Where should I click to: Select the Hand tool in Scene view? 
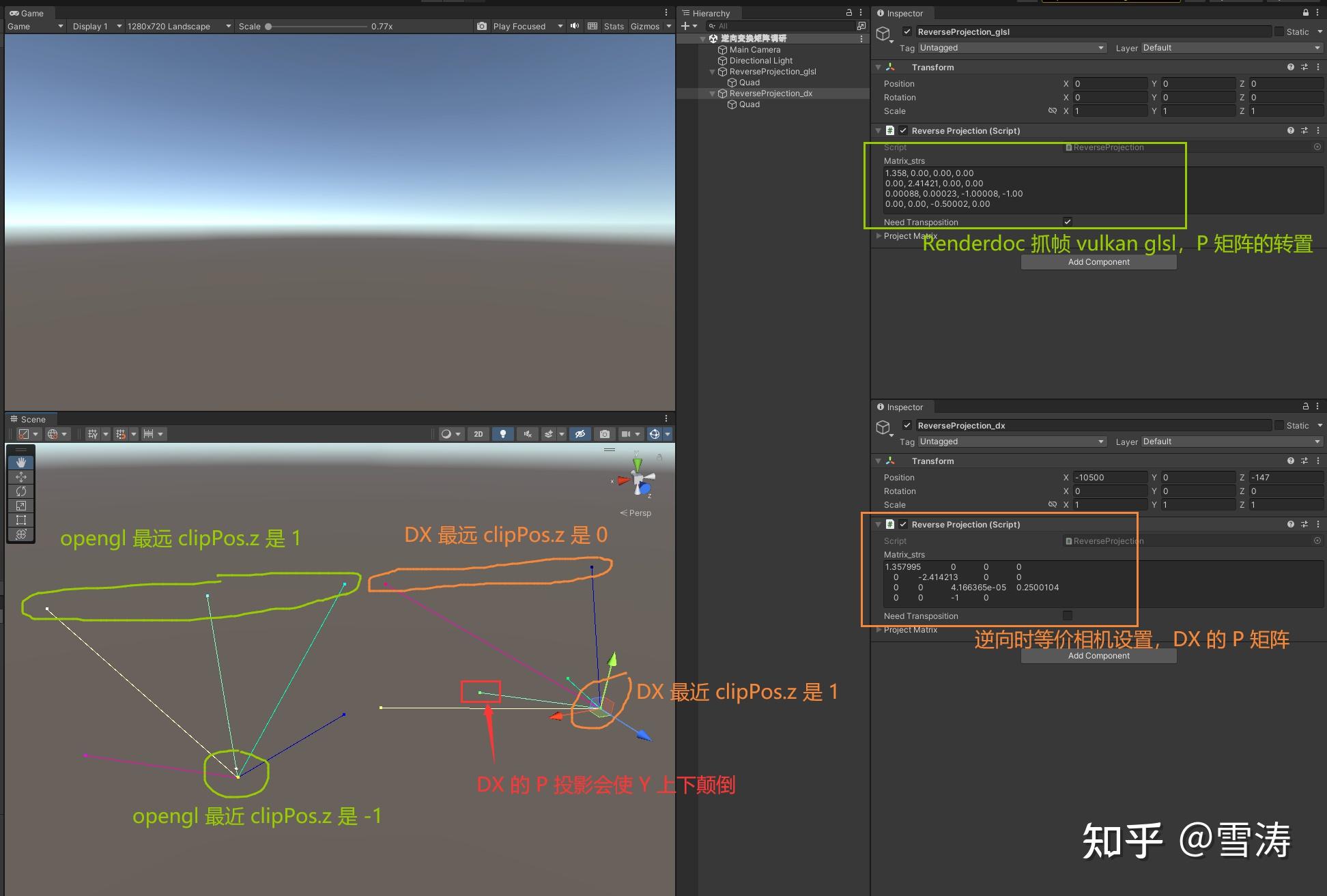click(x=20, y=461)
